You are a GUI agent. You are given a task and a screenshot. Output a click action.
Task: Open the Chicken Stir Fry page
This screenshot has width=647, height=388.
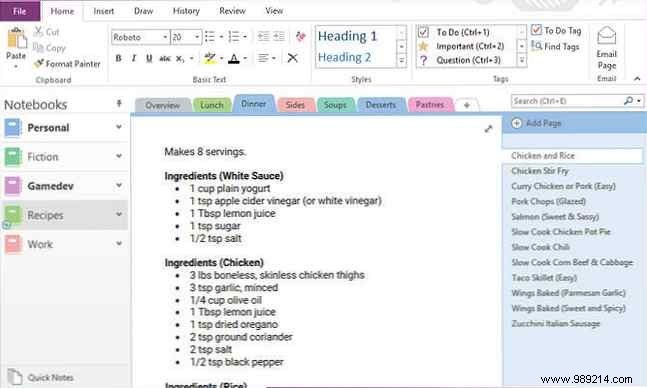click(x=540, y=171)
